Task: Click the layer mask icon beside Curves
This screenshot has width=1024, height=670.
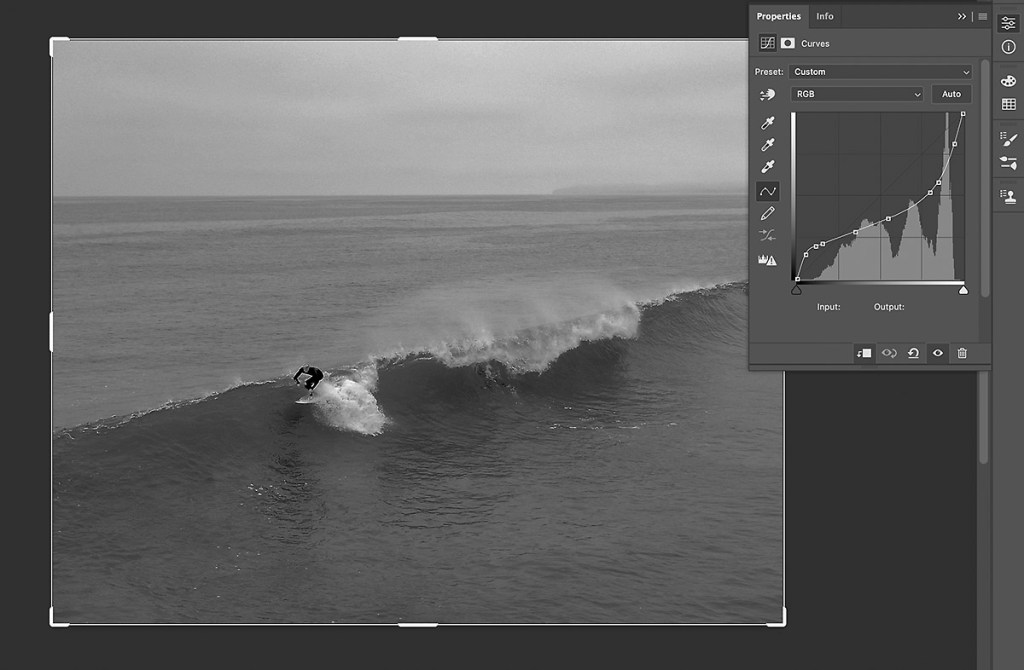Action: (x=788, y=43)
